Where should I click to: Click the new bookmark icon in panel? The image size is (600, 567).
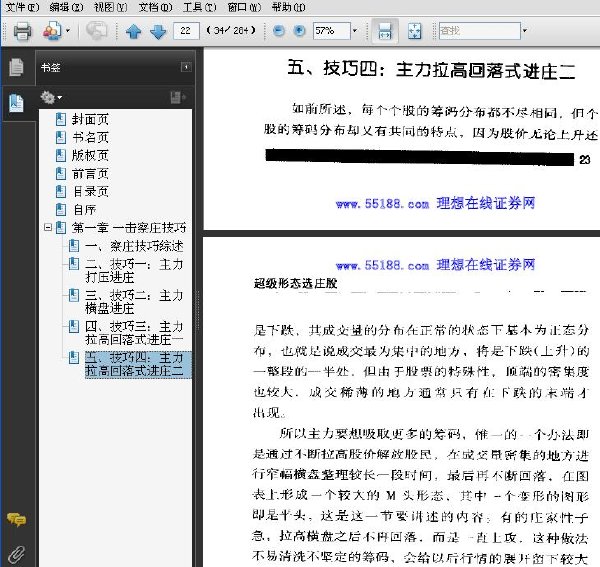178,98
